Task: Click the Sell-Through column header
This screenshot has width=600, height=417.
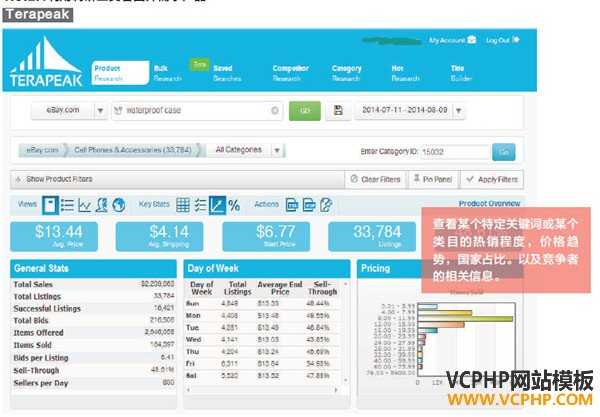Action: 322,288
